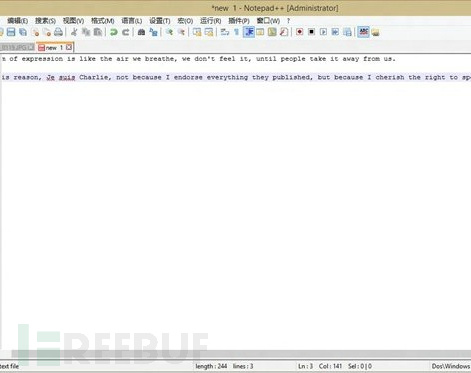Viewport: 471px width, 373px height.
Task: Open the 视图(V) menu
Action: (x=73, y=21)
